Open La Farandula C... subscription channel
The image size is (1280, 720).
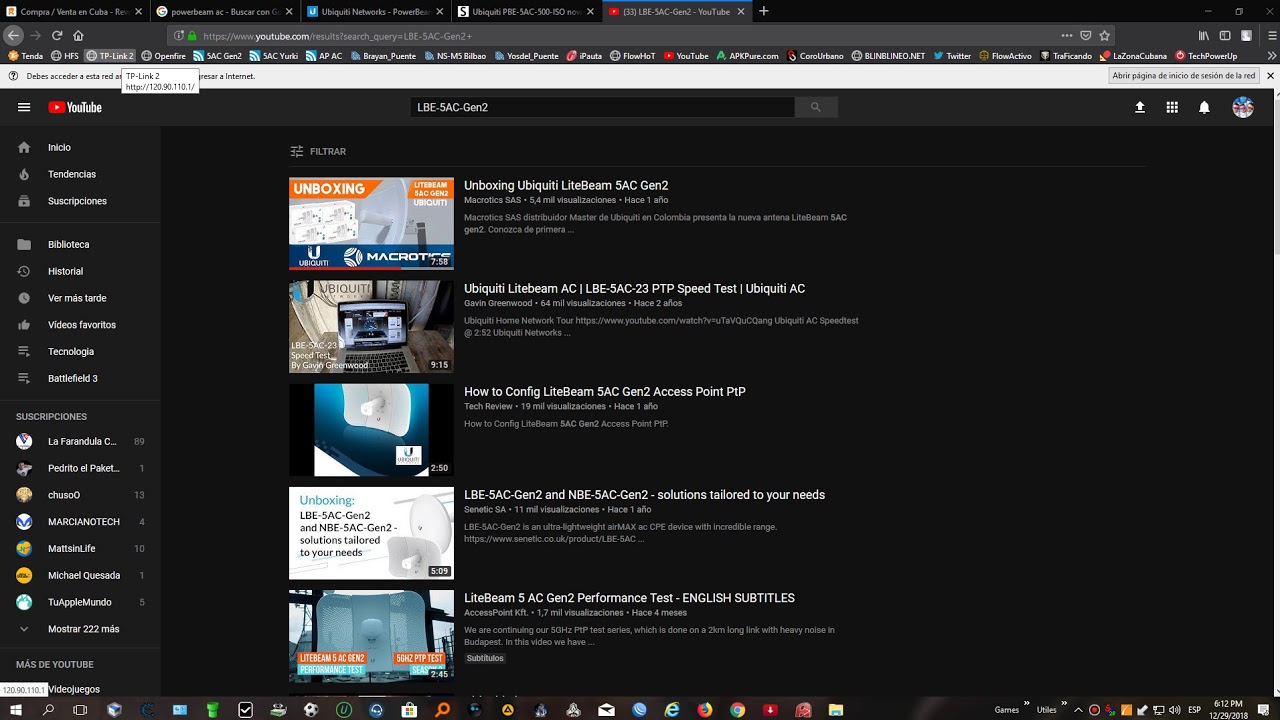pyautogui.click(x=80, y=441)
